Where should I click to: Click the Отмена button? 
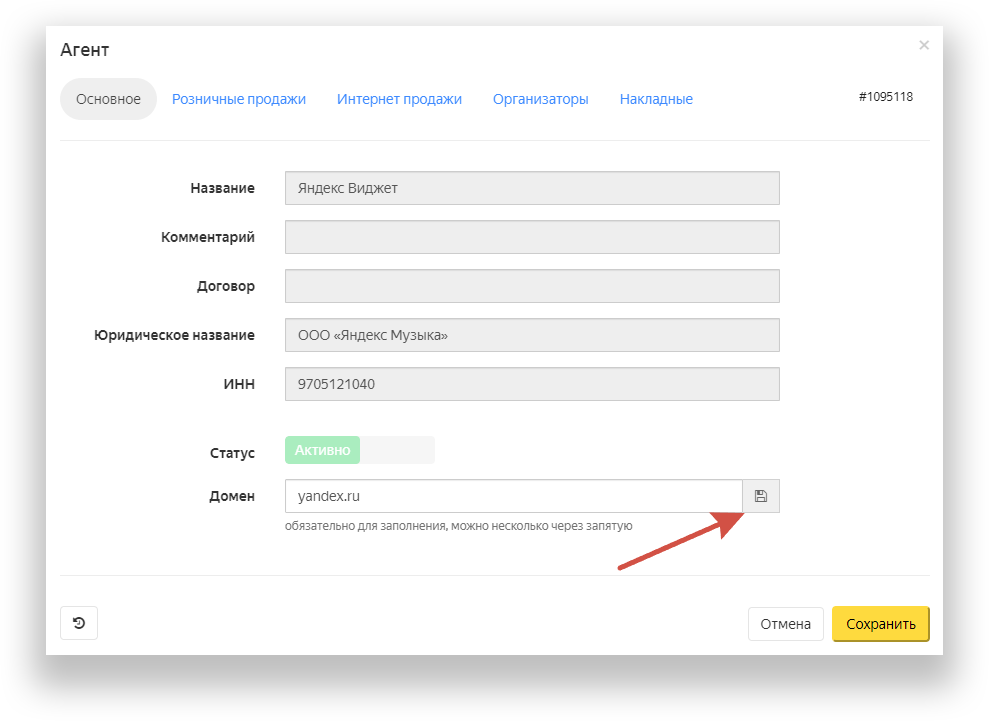click(x=785, y=624)
